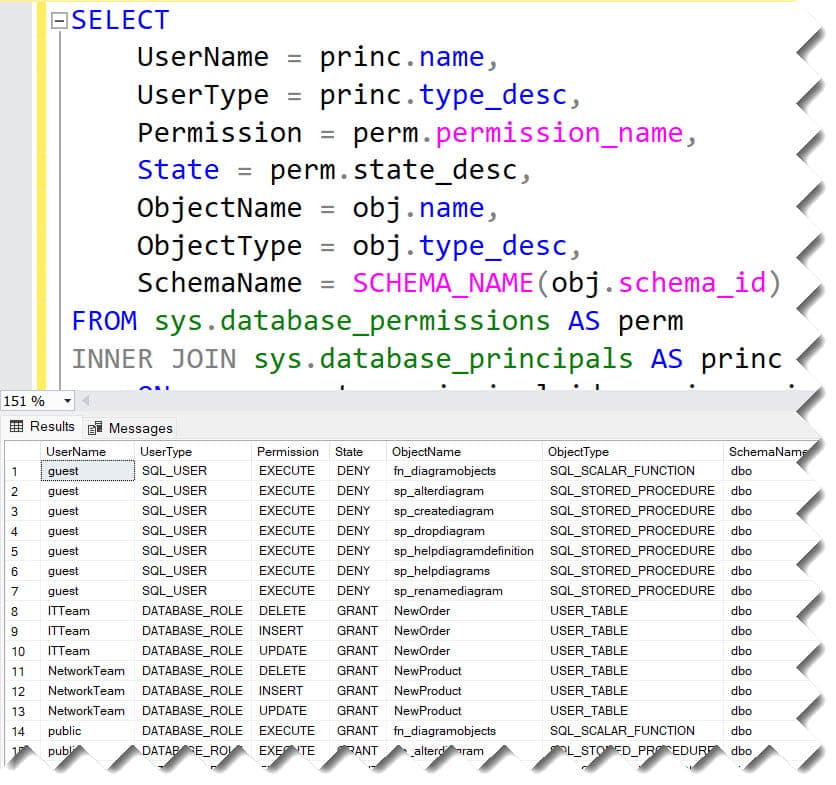This screenshot has height=785, width=836.
Task: Click the State column header
Action: coord(351,451)
